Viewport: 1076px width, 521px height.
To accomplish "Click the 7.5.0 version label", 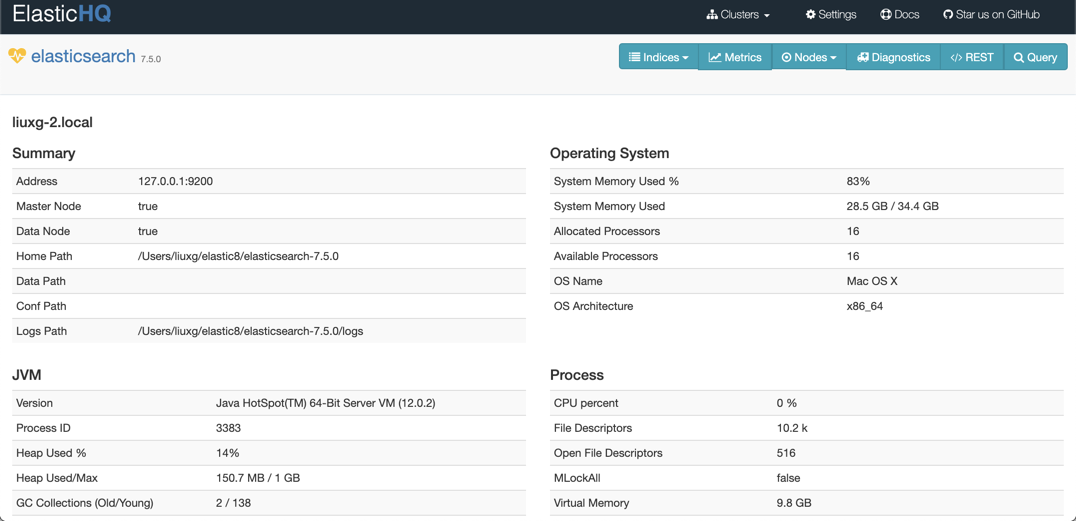I will tap(150, 60).
